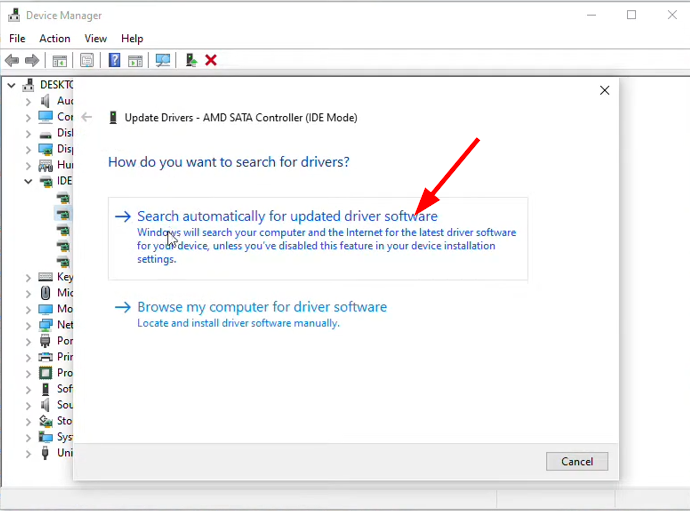The width and height of the screenshot is (690, 511).
Task: Select the Network adapters category icon
Action: click(45, 325)
